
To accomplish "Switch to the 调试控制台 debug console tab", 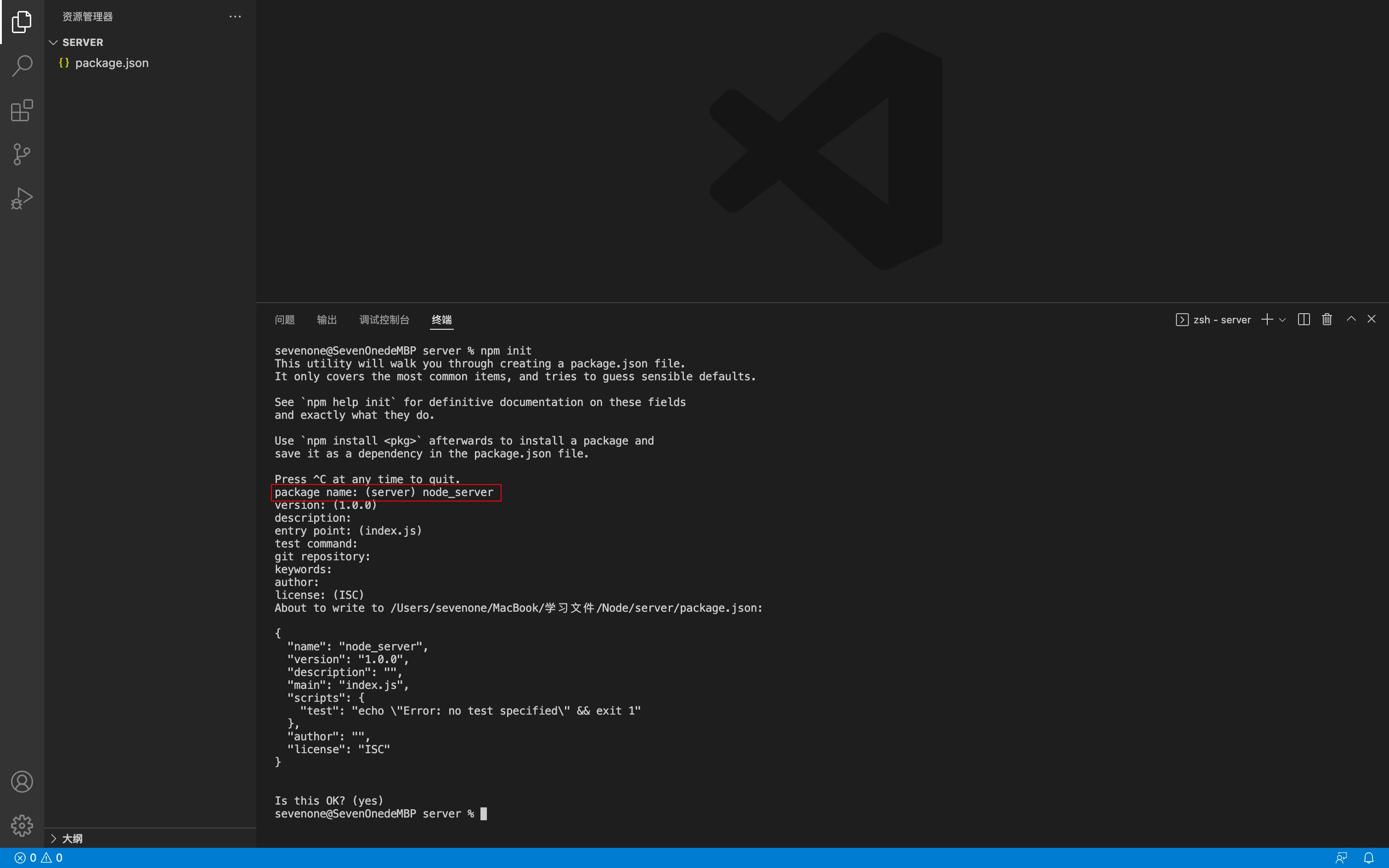I will [x=384, y=320].
